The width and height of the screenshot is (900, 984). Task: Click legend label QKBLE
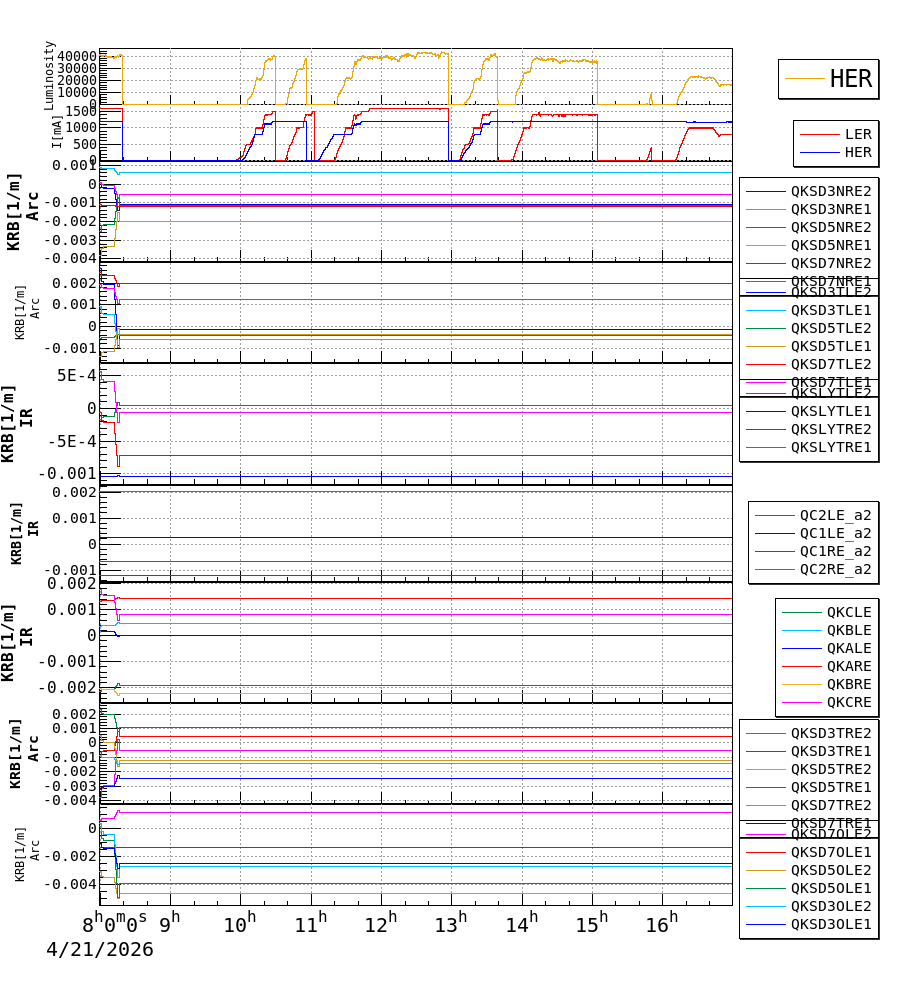click(849, 631)
